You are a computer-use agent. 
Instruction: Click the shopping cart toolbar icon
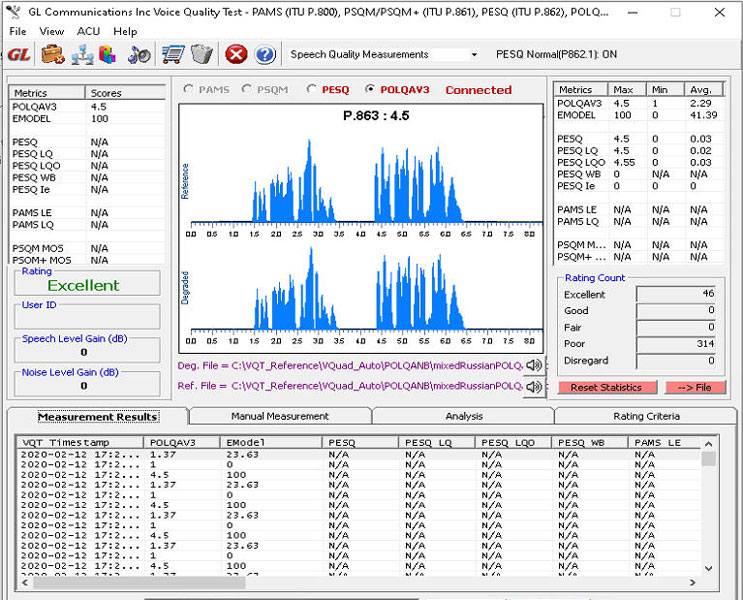(173, 55)
